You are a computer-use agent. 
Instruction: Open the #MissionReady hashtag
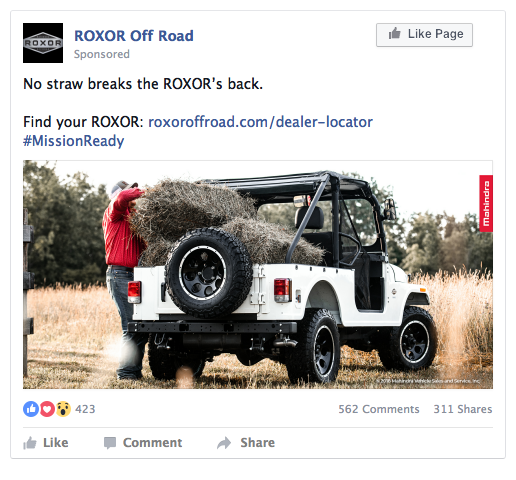pyautogui.click(x=73, y=141)
